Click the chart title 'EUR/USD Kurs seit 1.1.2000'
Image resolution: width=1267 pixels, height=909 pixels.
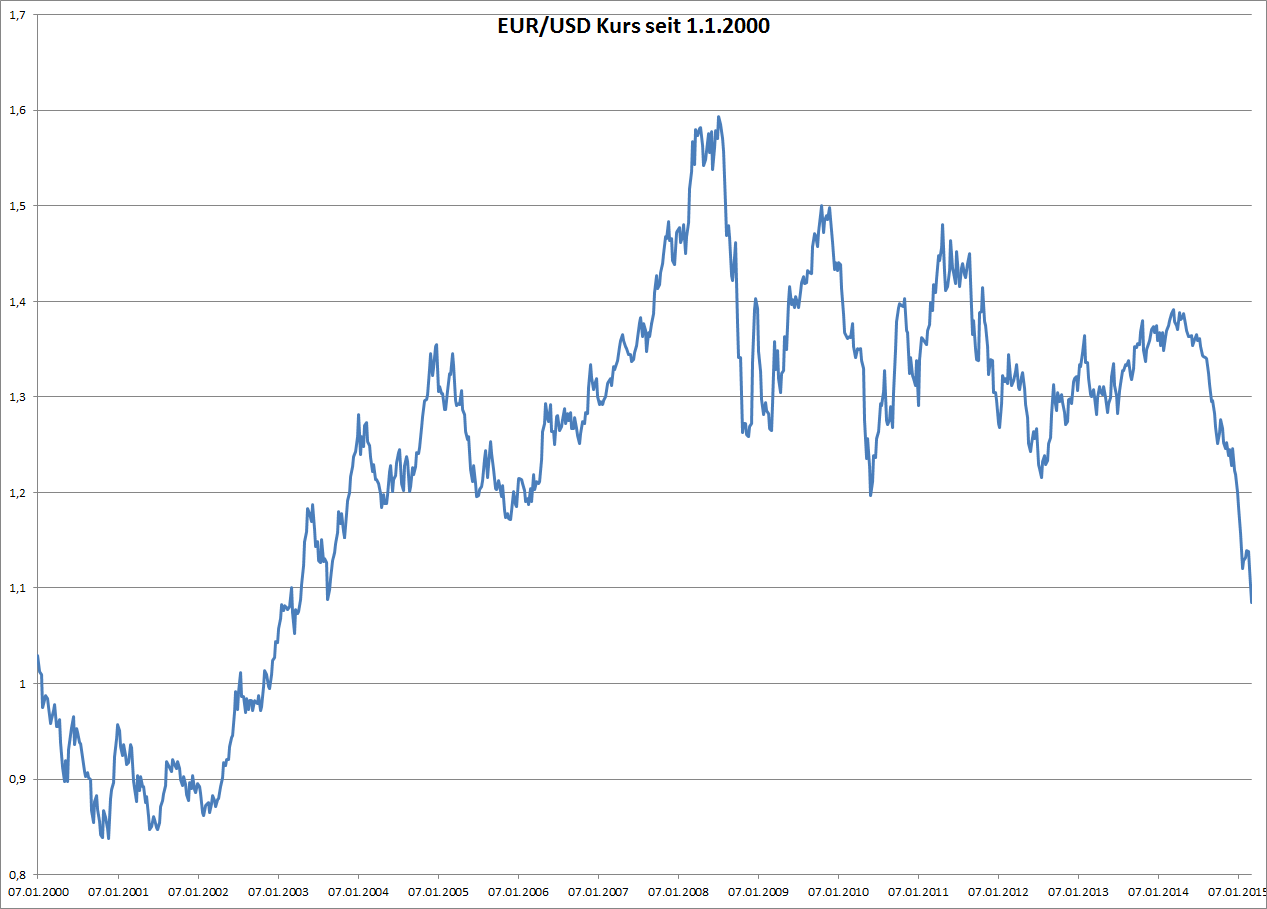633,27
